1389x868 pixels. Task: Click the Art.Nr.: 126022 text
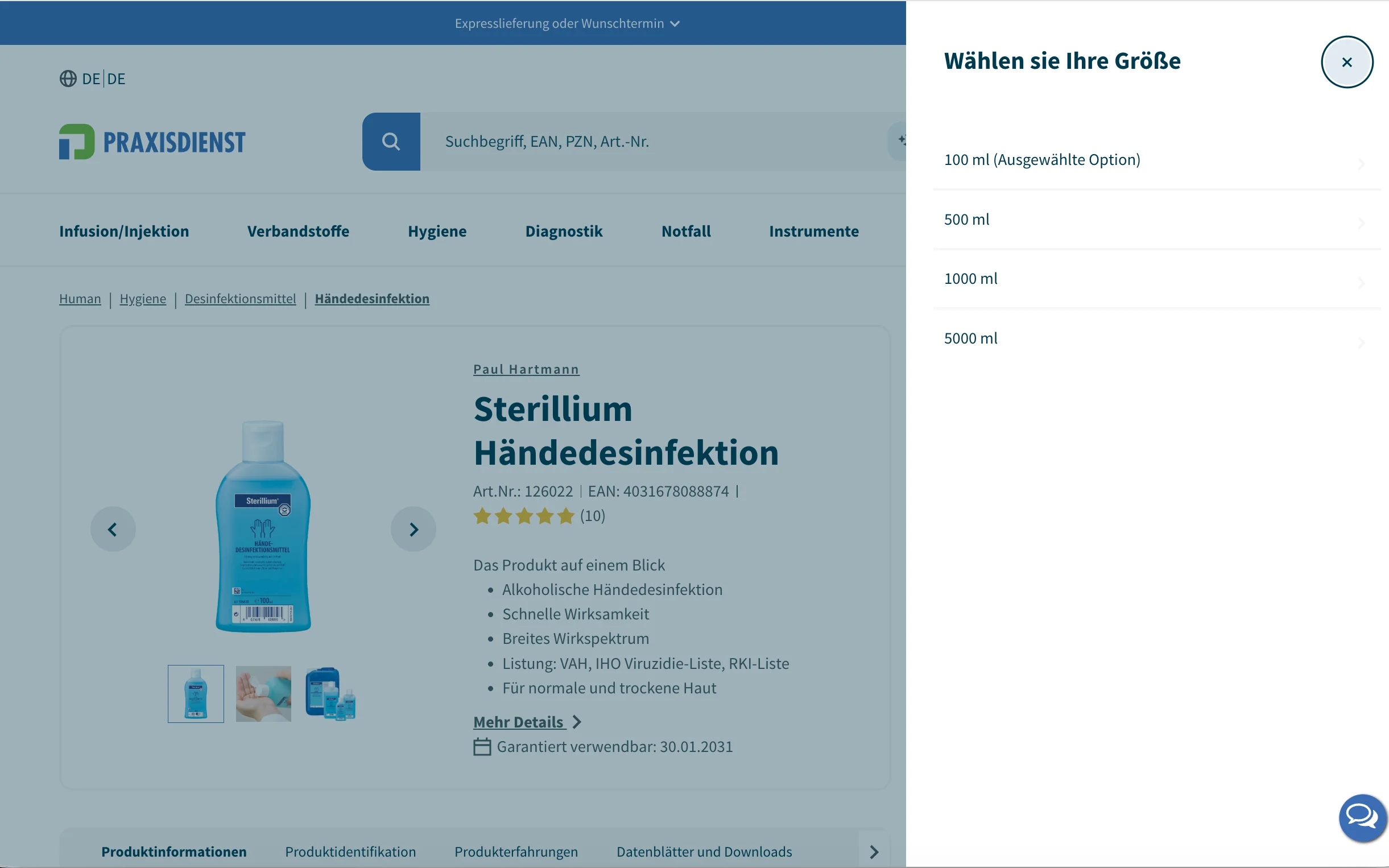tap(523, 491)
